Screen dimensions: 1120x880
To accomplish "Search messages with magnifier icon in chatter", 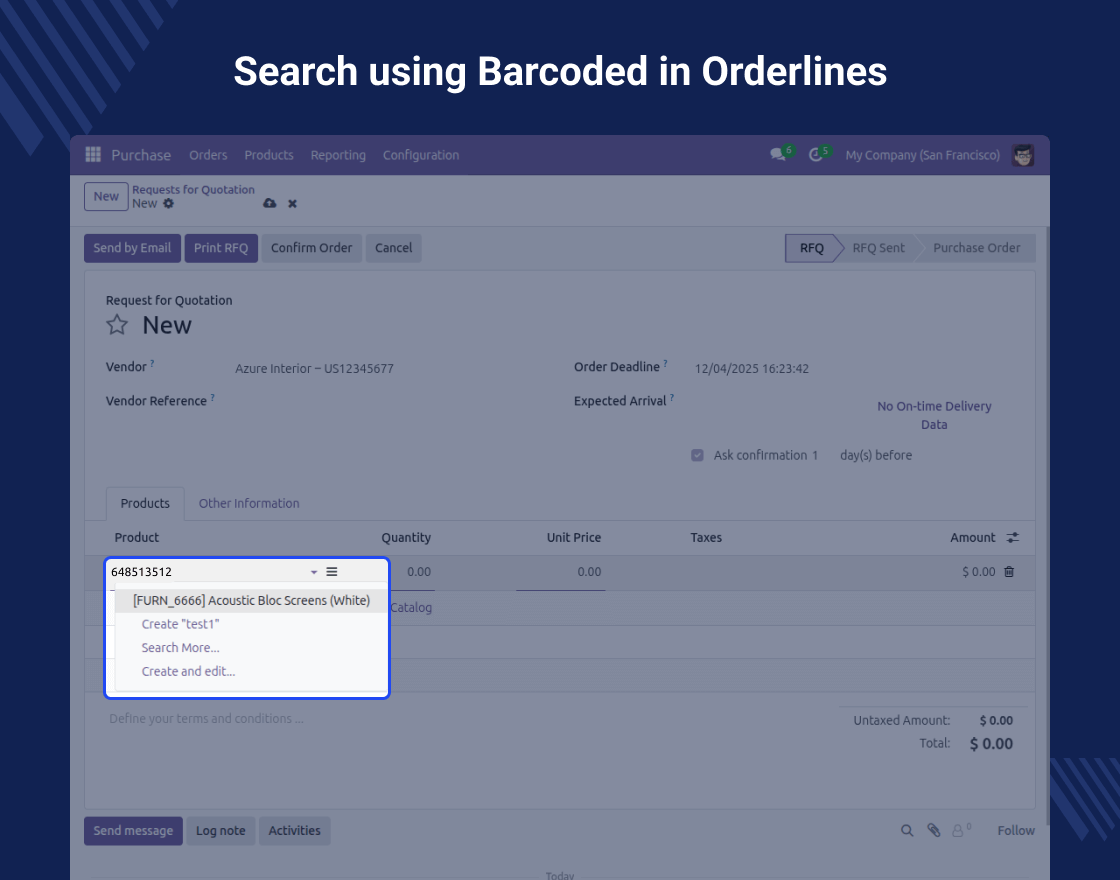I will 906,830.
